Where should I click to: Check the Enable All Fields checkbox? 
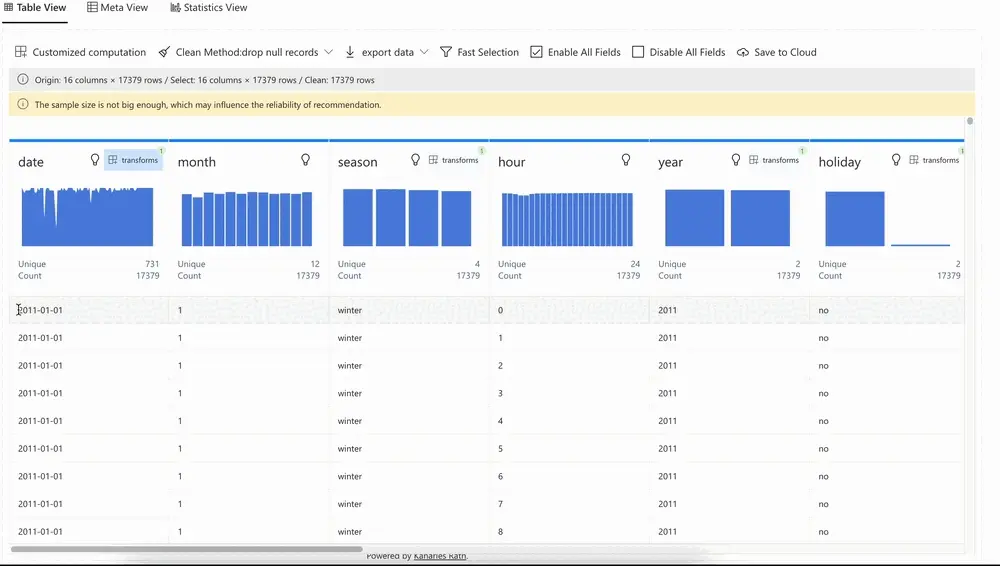point(537,52)
